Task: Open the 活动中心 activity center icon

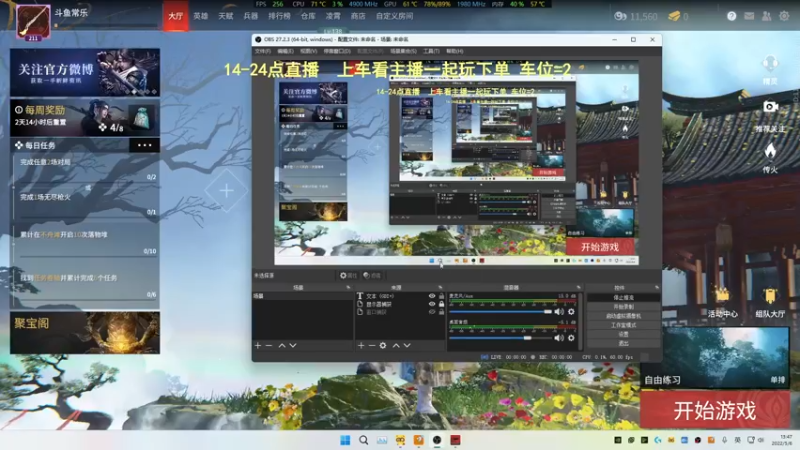Action: coord(722,296)
